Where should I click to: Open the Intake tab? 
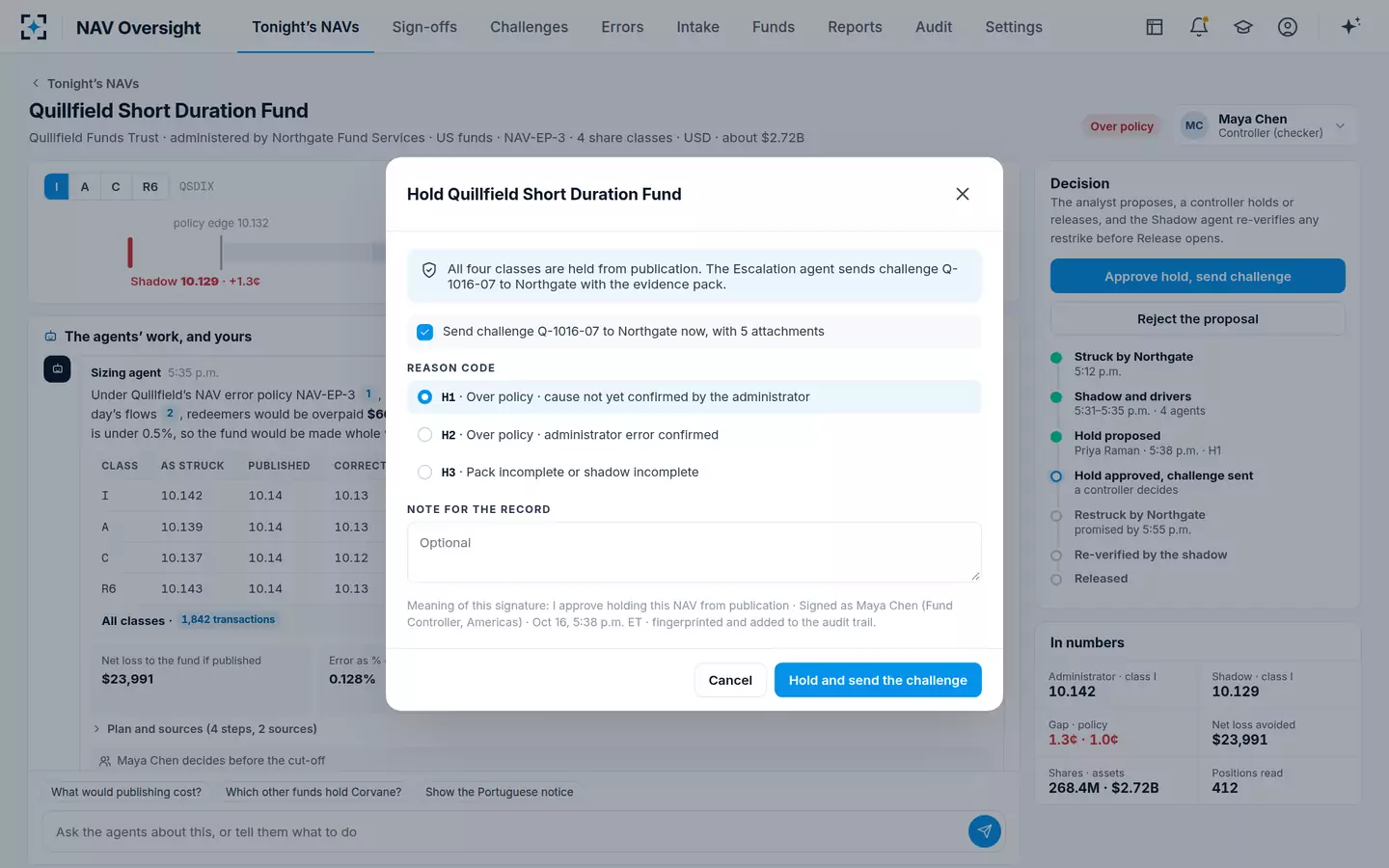(x=697, y=27)
